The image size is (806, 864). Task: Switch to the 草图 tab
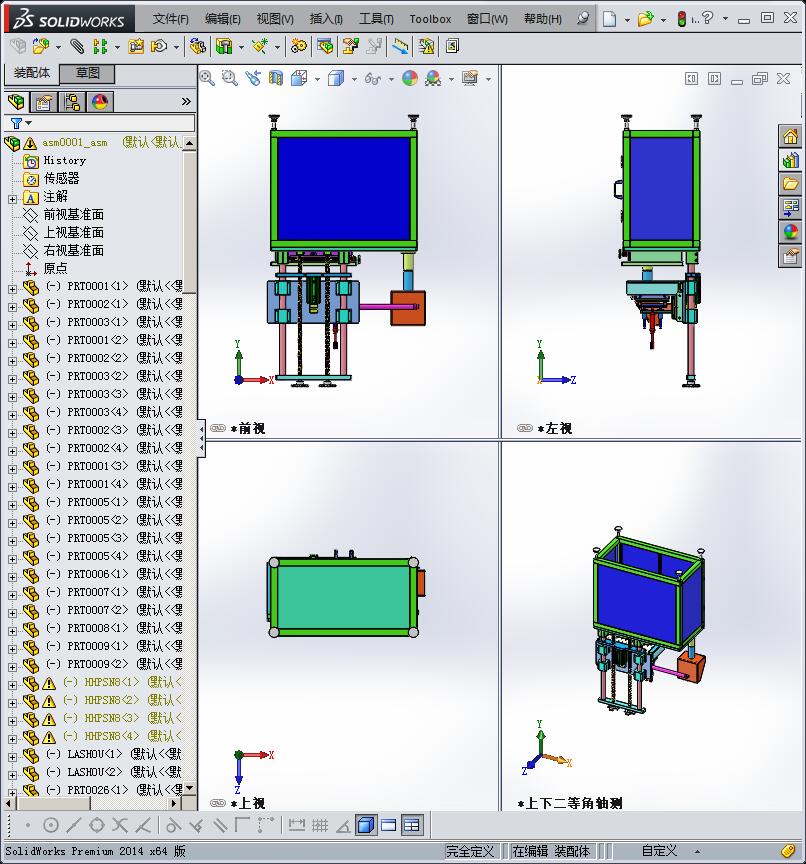point(87,73)
